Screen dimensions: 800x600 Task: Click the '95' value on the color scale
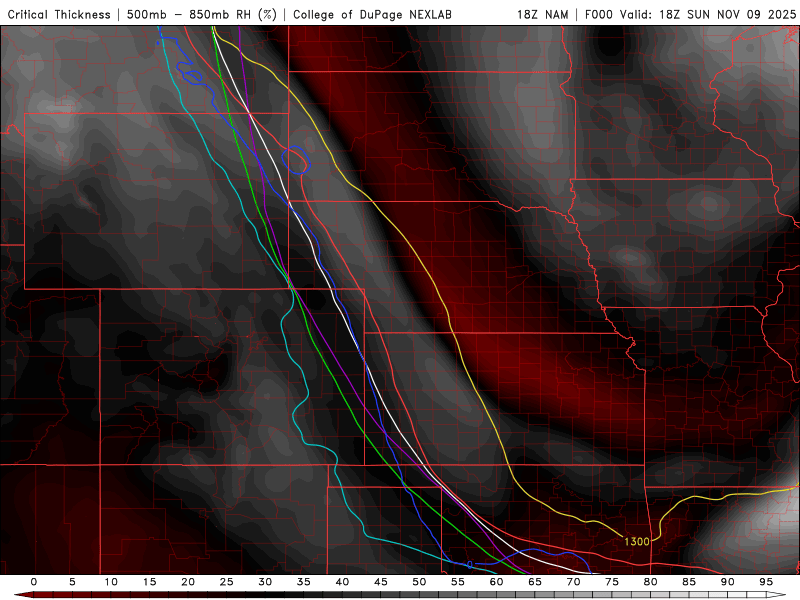pos(766,582)
